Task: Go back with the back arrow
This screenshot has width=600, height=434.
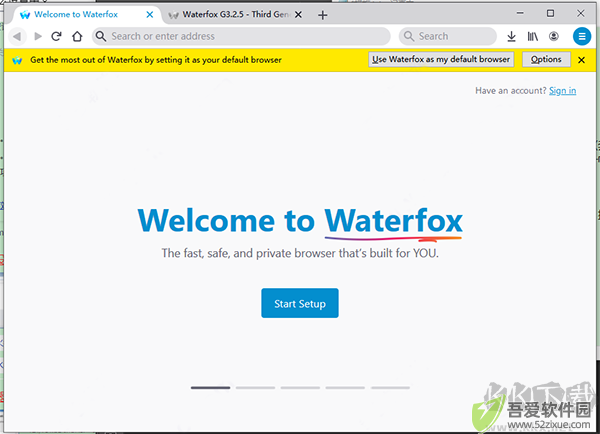Action: click(17, 36)
